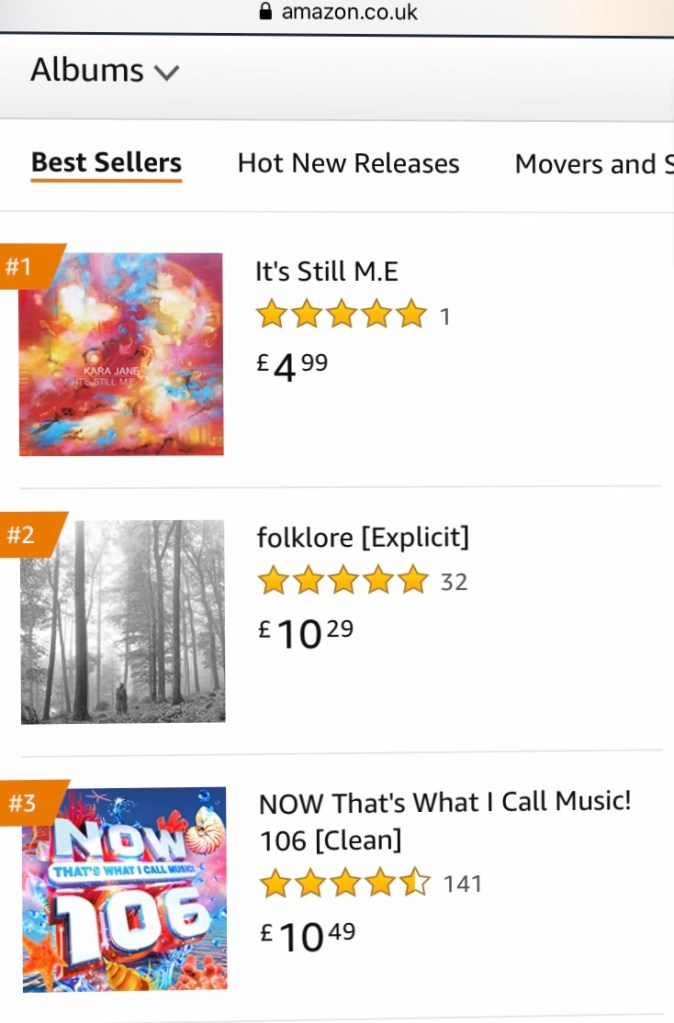The height and width of the screenshot is (1023, 674).
Task: Tap the folklore star rating icons
Action: coord(343,581)
